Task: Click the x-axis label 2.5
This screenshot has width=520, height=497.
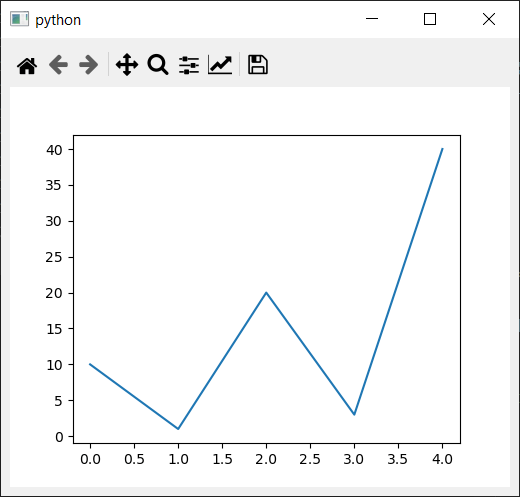Action: 310,459
